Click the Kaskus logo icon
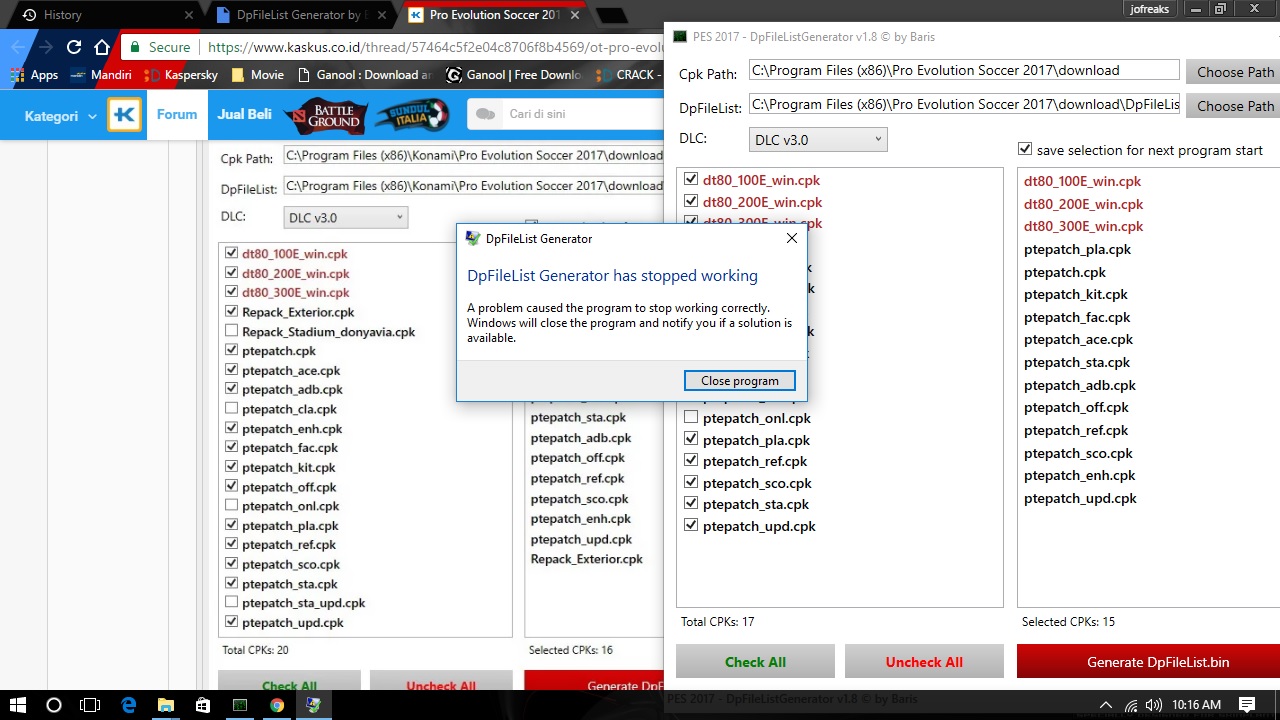The image size is (1280, 720). click(x=125, y=115)
